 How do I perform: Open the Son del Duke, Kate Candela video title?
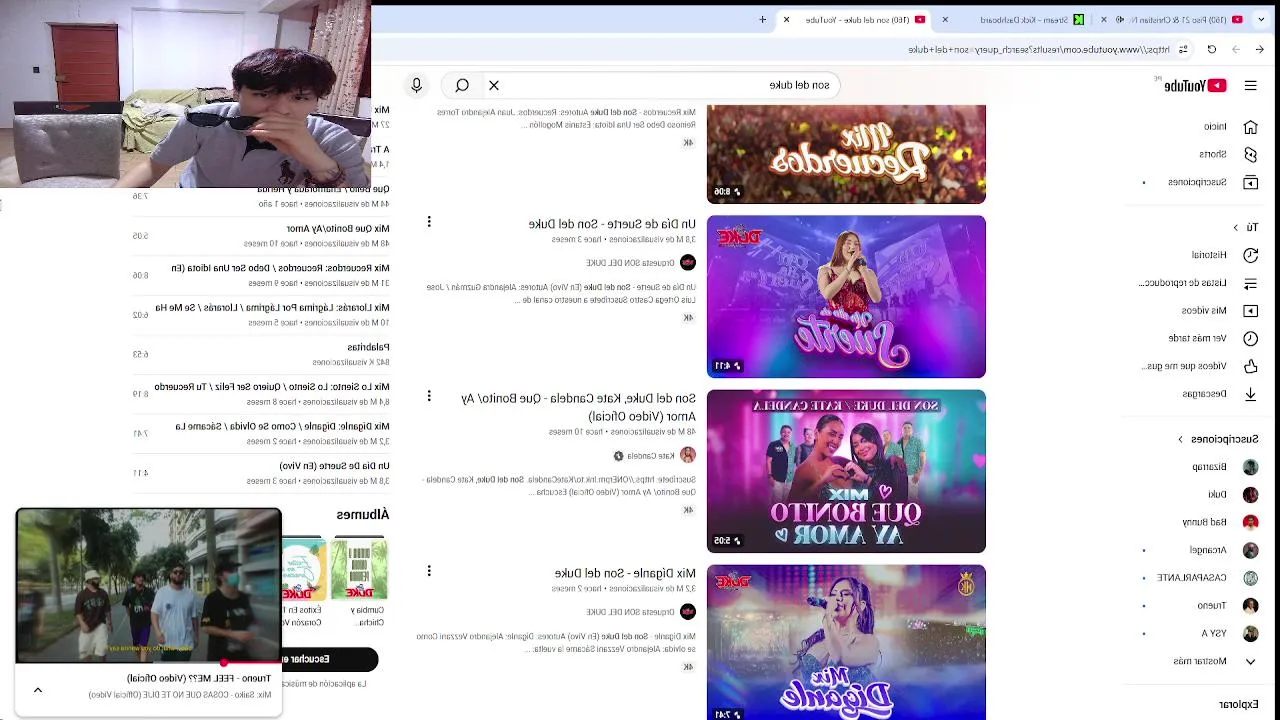tap(578, 407)
